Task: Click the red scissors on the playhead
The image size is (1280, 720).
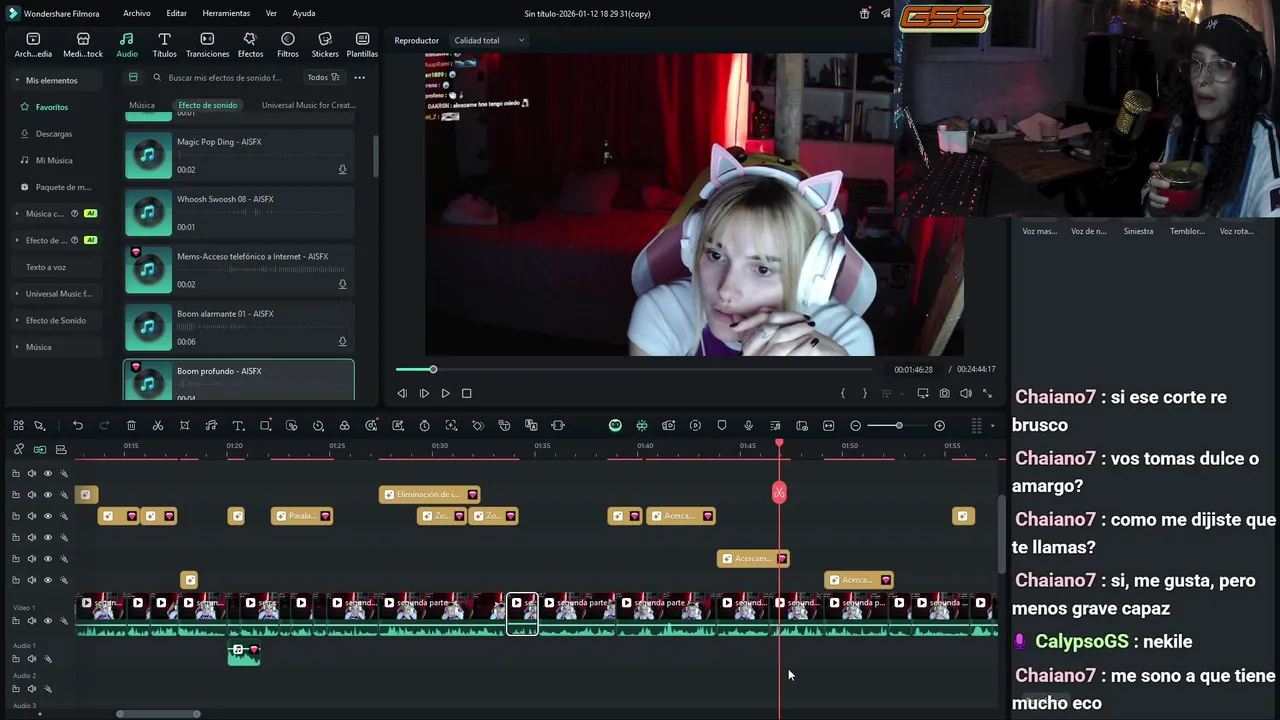Action: [x=779, y=492]
